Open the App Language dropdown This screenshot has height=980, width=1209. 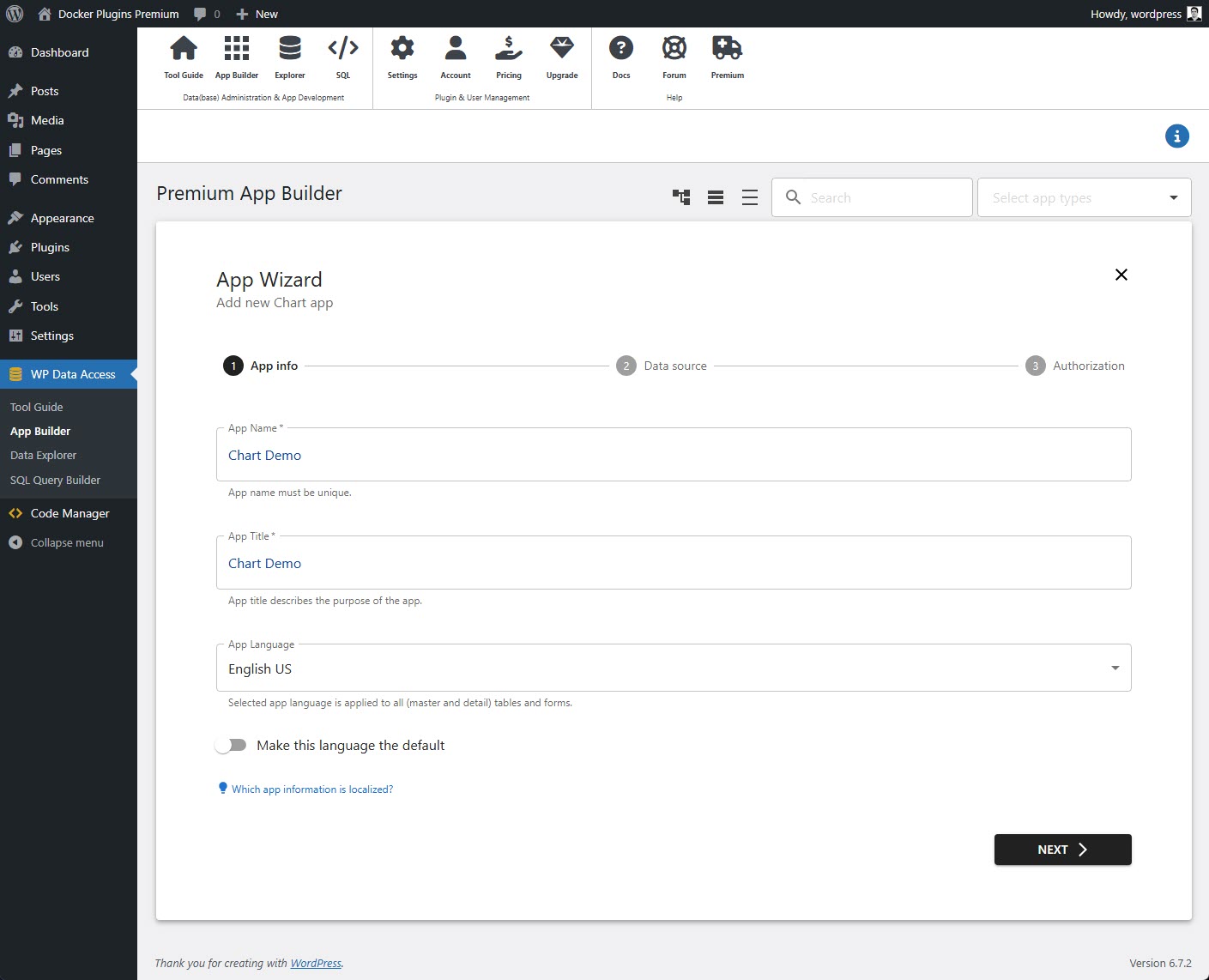coord(674,668)
